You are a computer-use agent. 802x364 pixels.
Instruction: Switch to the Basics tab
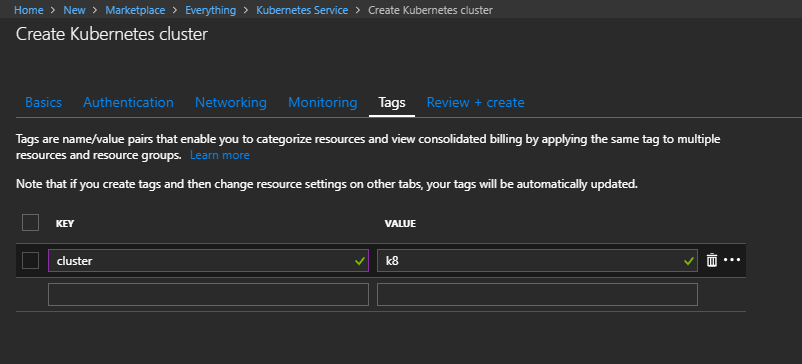[x=43, y=102]
